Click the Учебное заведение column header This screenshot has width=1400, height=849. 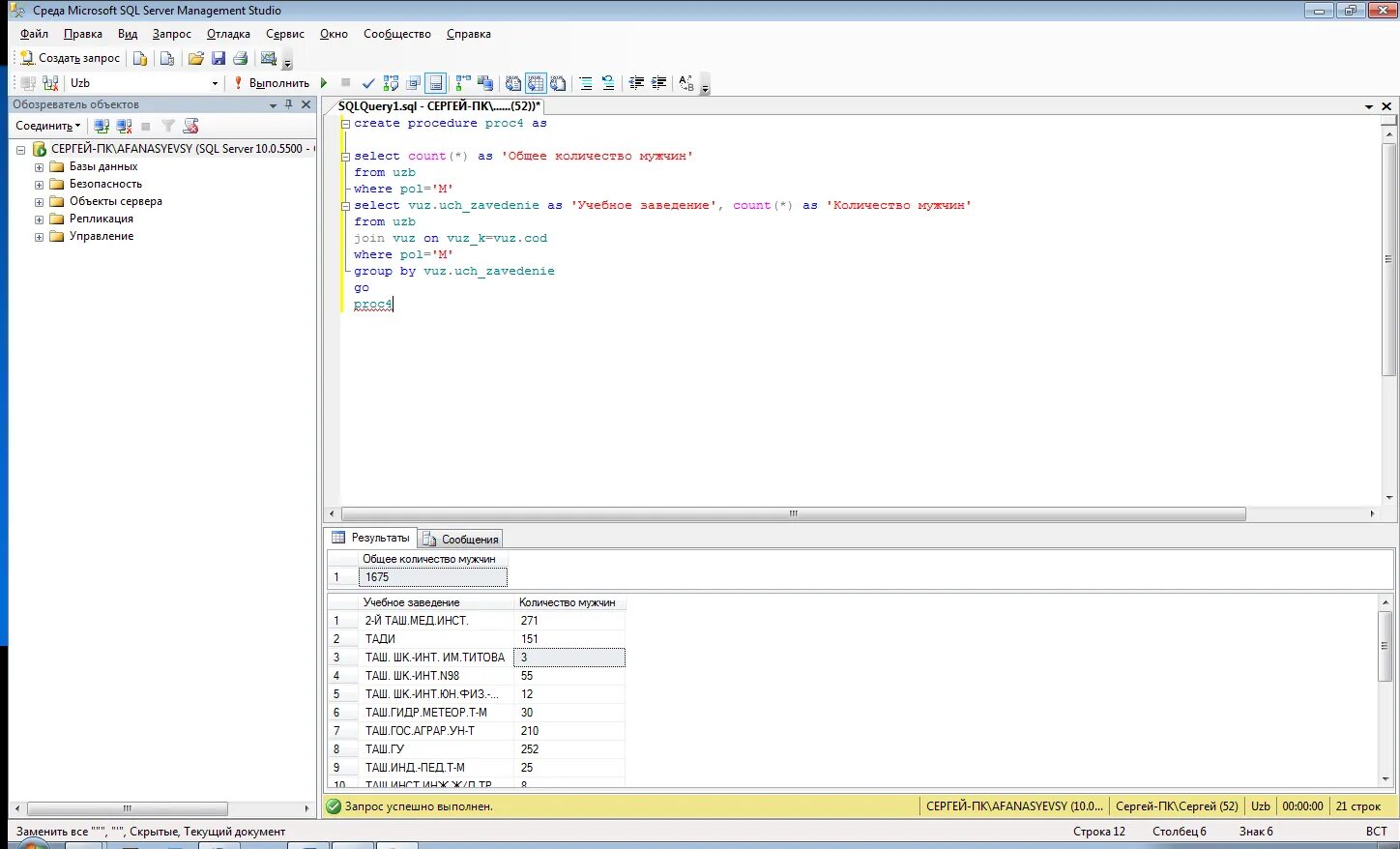pyautogui.click(x=435, y=602)
